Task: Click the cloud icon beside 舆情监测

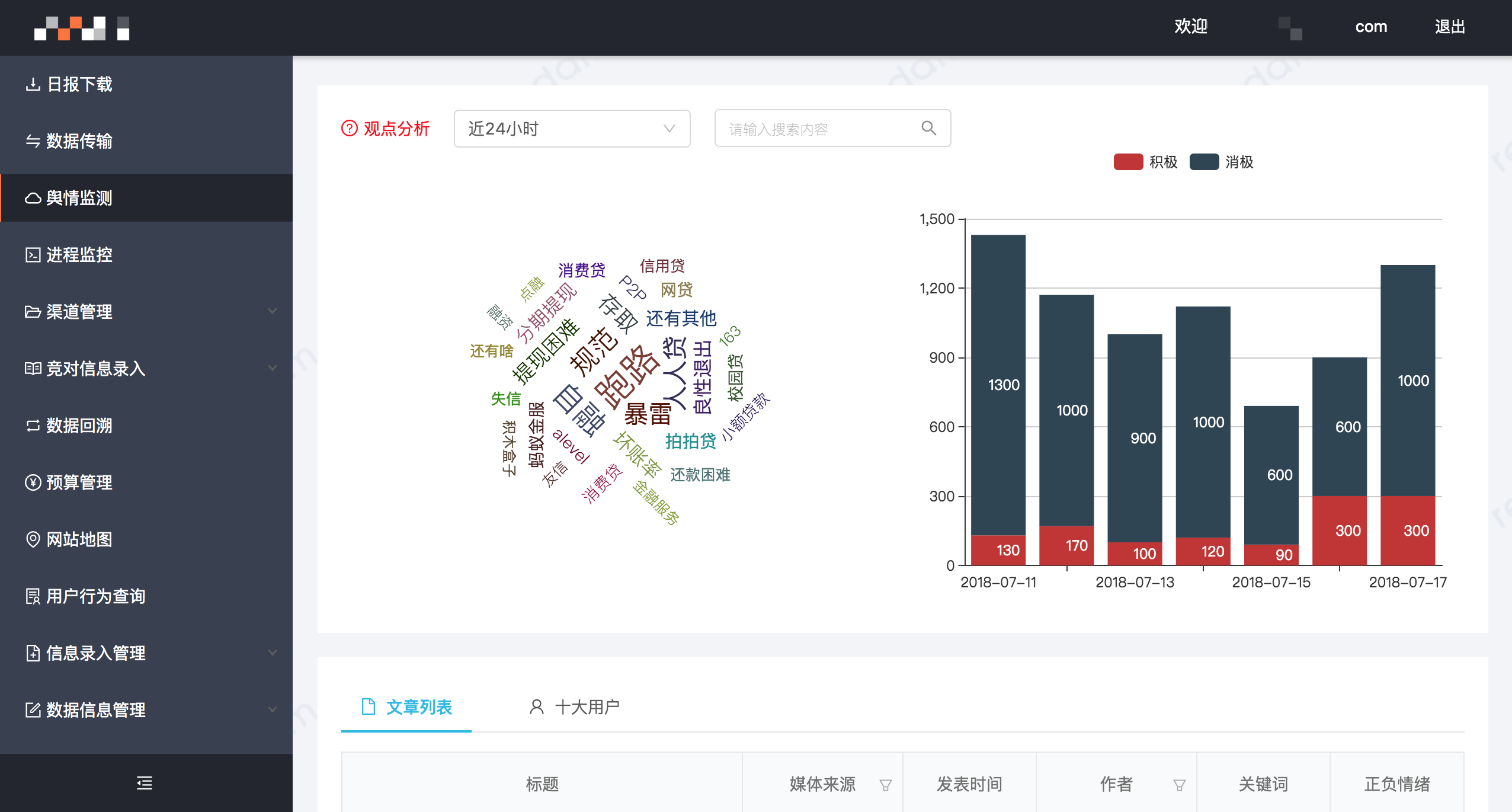Action: (x=33, y=198)
